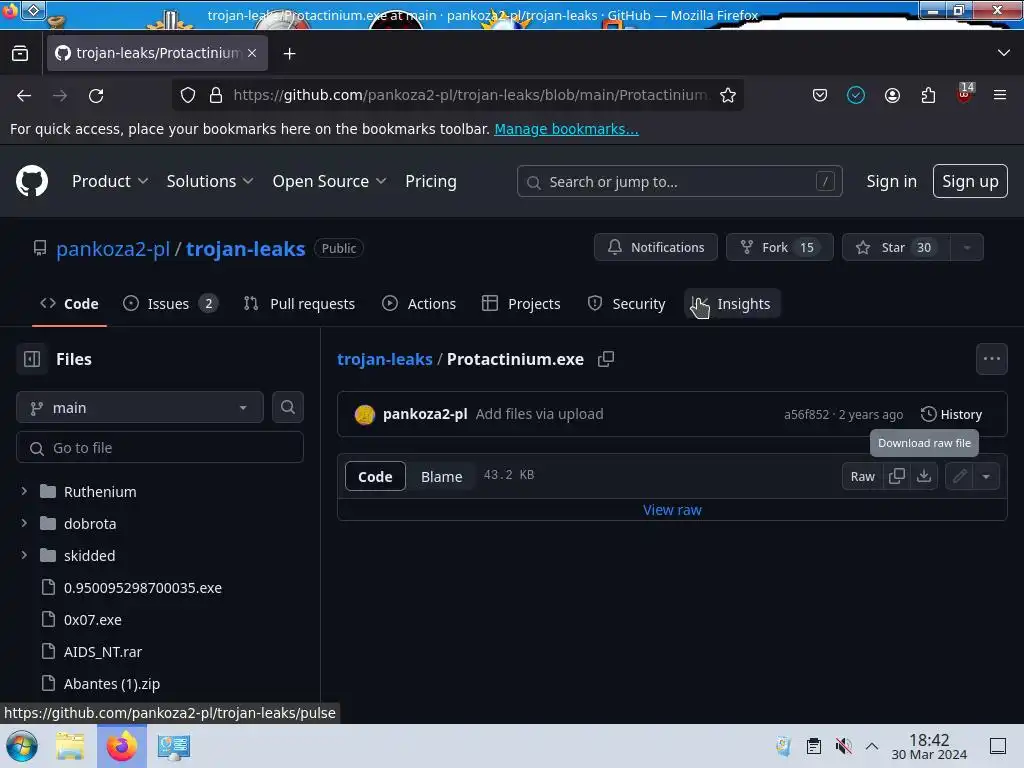The width and height of the screenshot is (1024, 768).
Task: Switch to the Code tab
Action: pos(69,304)
